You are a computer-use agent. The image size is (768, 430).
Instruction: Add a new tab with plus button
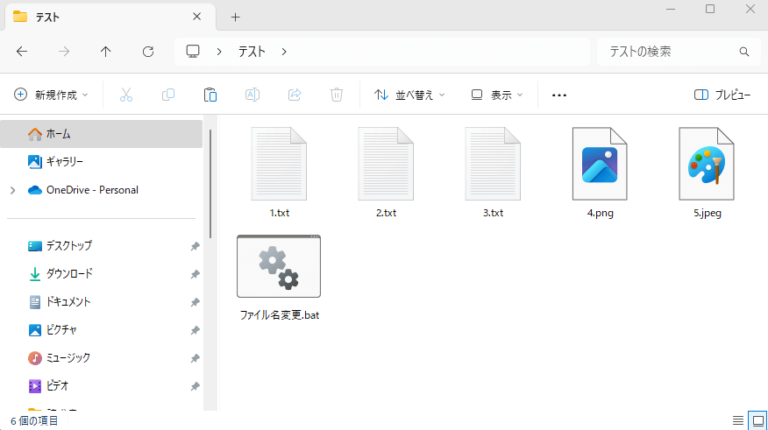click(x=235, y=17)
